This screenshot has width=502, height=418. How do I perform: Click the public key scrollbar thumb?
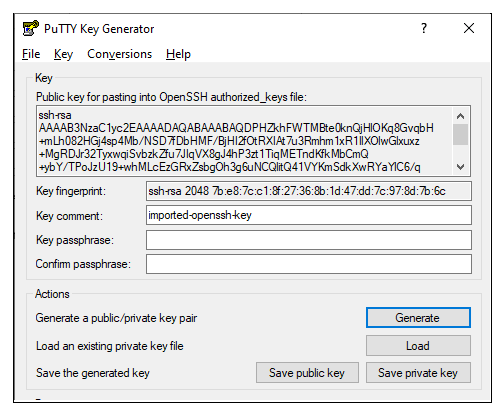460,135
